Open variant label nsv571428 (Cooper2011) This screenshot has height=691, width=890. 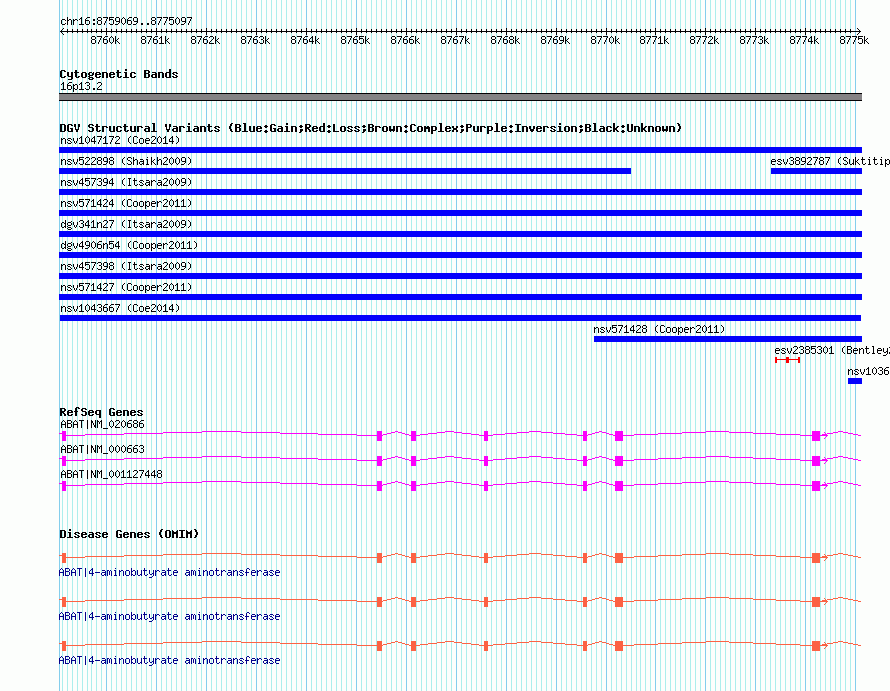(659, 329)
